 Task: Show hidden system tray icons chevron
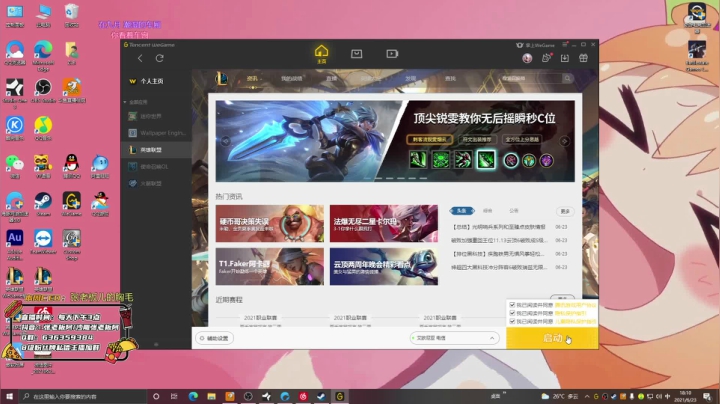click(x=587, y=396)
